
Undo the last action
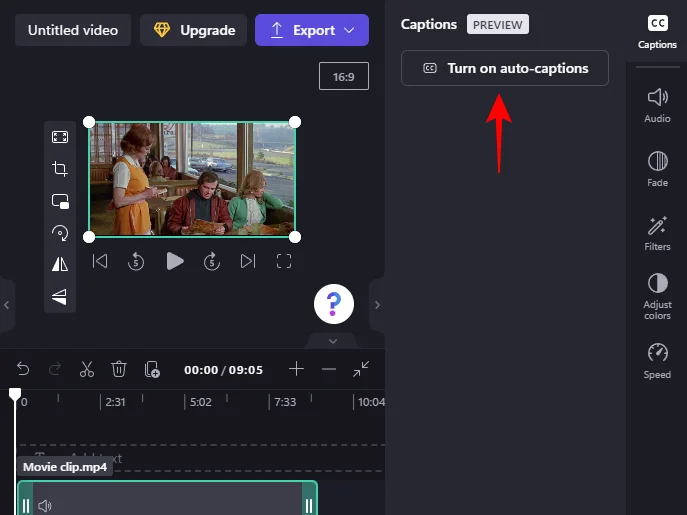23,369
